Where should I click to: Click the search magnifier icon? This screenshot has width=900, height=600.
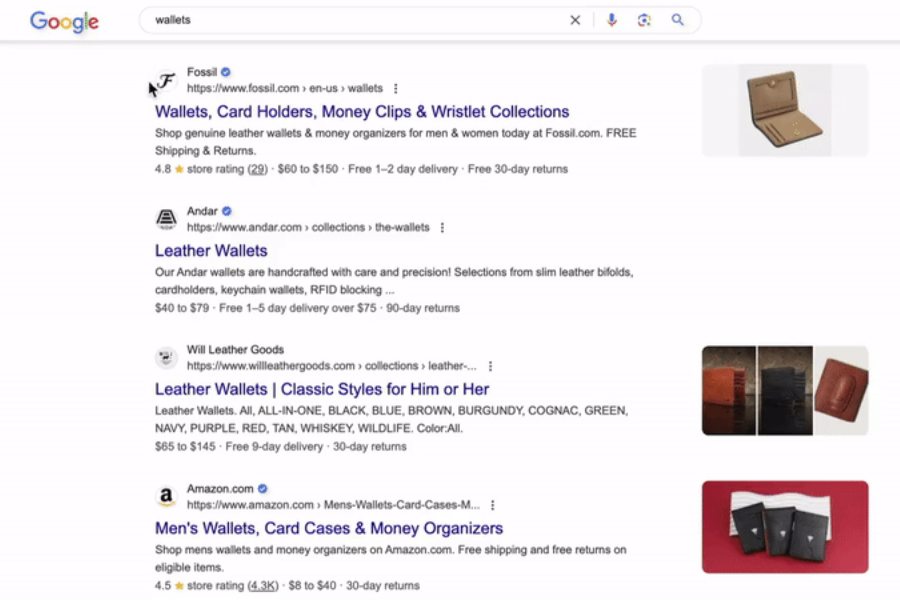(679, 19)
